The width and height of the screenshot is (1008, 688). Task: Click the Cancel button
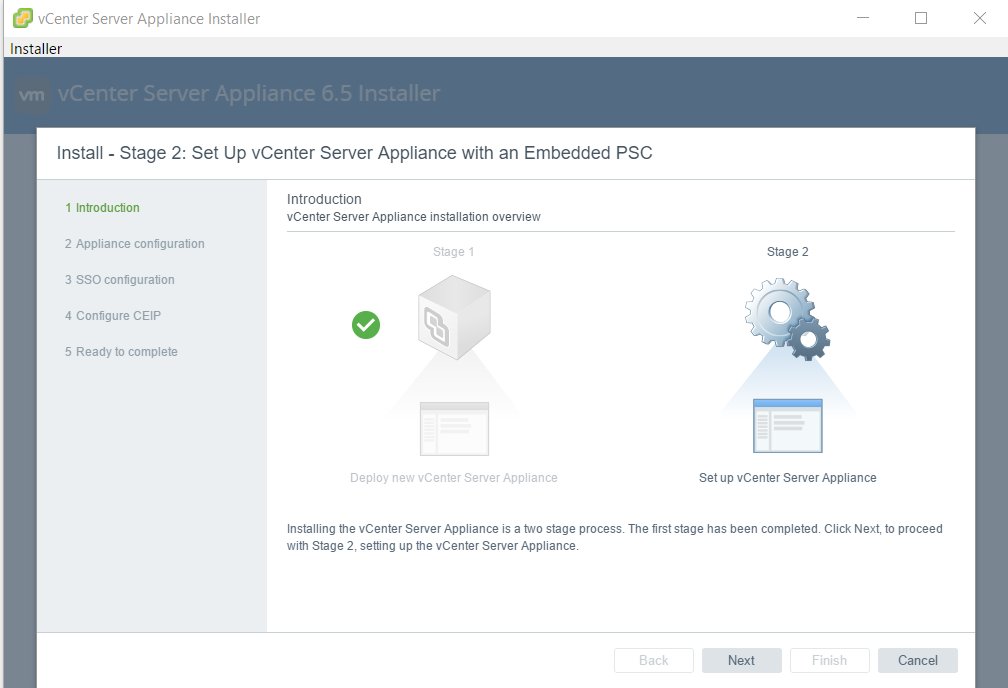917,660
